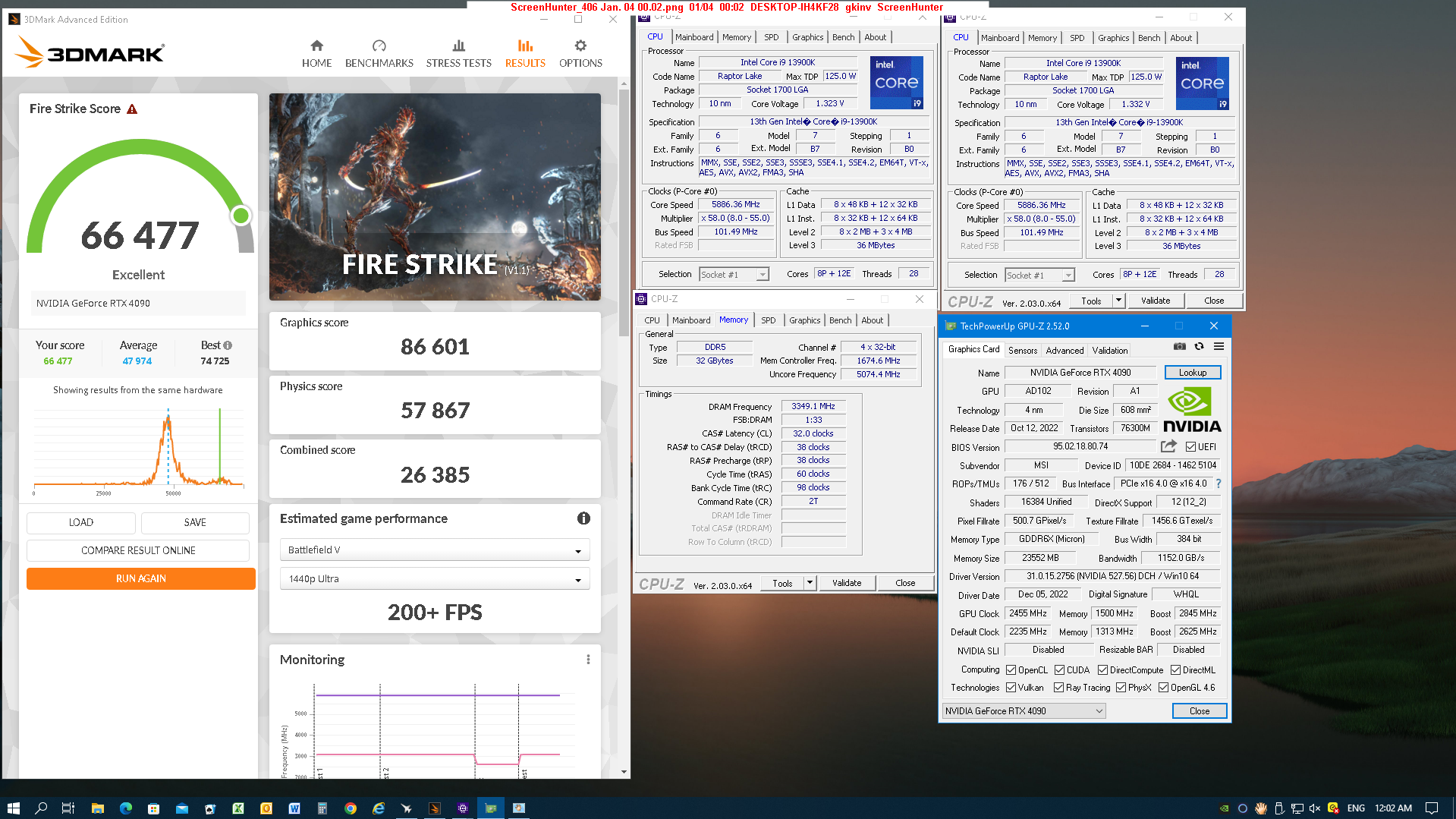Click Close button in the GPU-Z window
1456x819 pixels.
click(x=1199, y=711)
